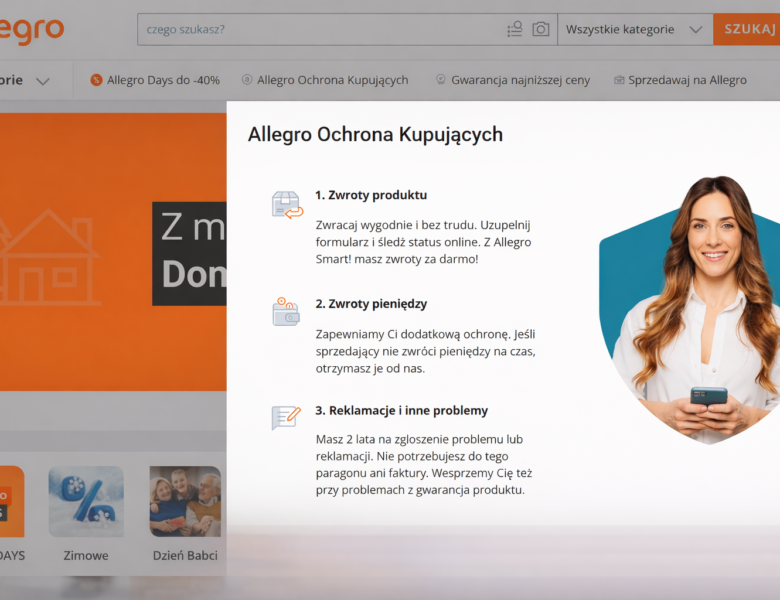The height and width of the screenshot is (600, 780).
Task: Click the buyer protection shield icon in nav
Action: click(x=247, y=80)
